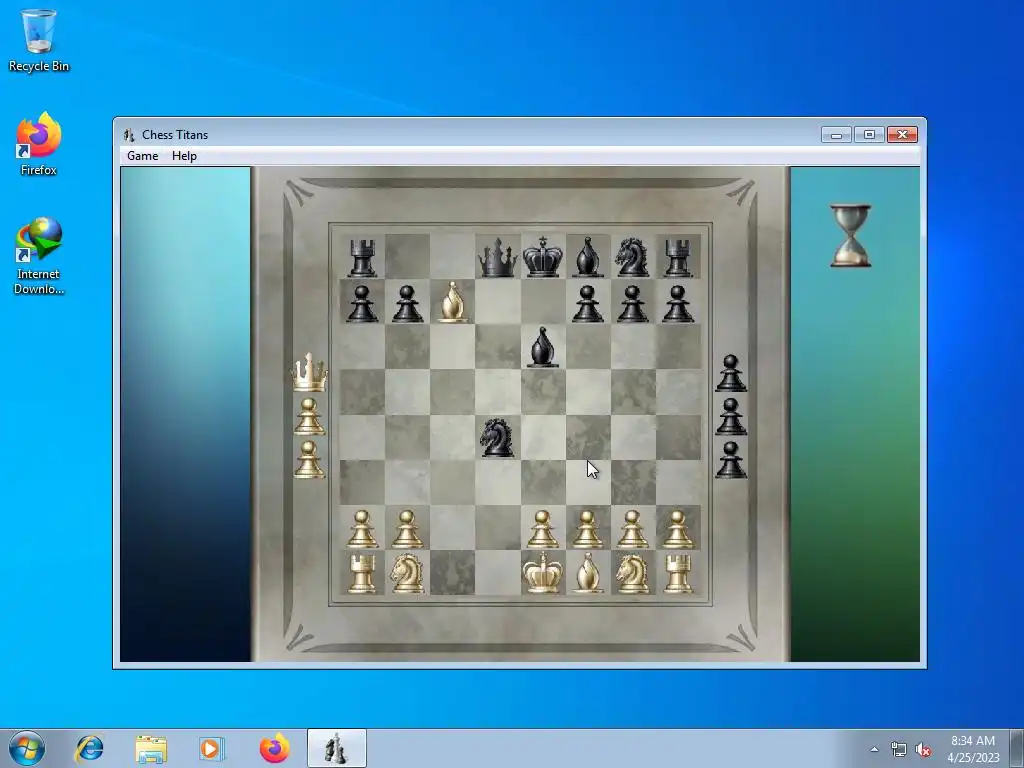This screenshot has height=768, width=1024.
Task: Open the Windows Start menu
Action: pos(27,748)
